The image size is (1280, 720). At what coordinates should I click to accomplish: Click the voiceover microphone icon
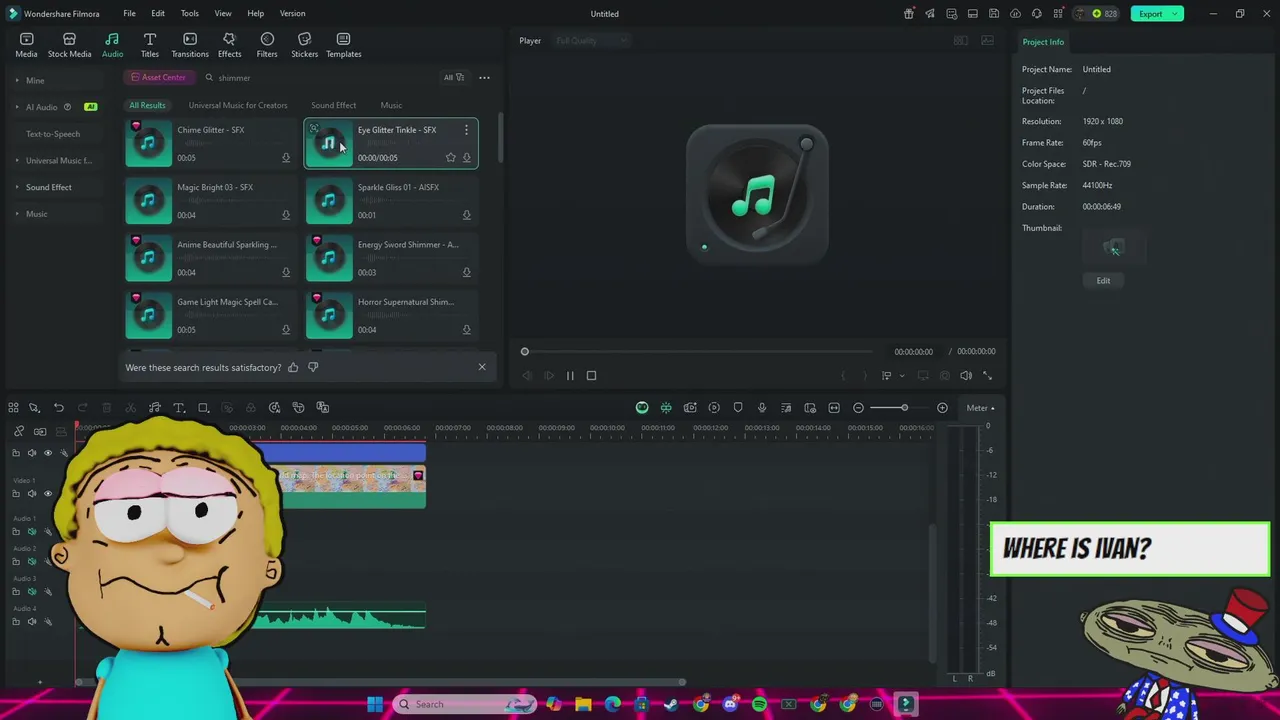762,408
